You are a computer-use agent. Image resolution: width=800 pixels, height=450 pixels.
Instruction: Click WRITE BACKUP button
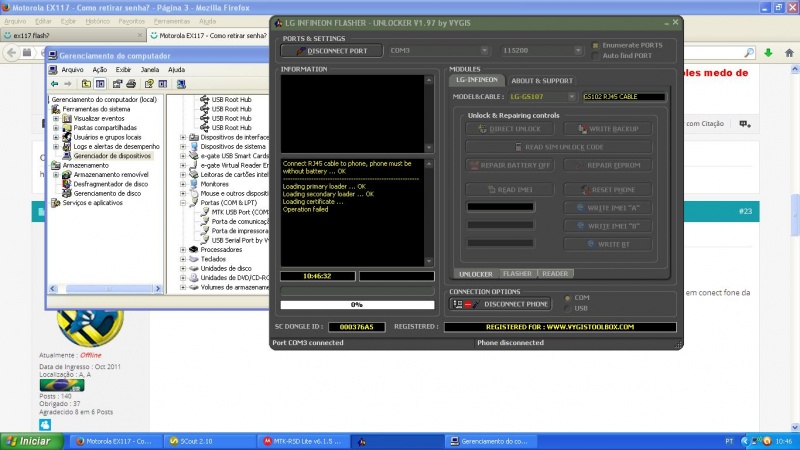click(608, 129)
